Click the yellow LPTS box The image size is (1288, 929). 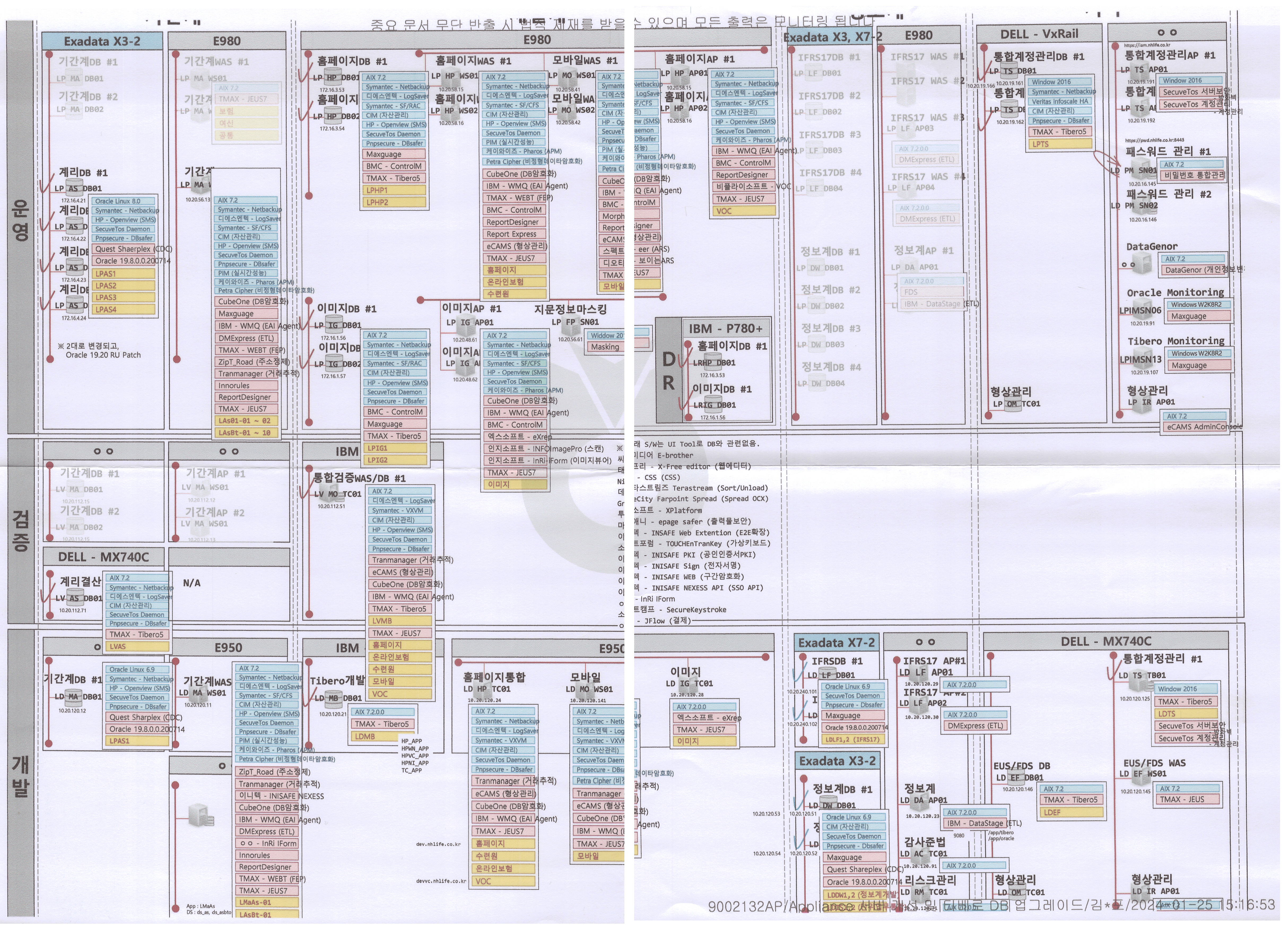1060,144
